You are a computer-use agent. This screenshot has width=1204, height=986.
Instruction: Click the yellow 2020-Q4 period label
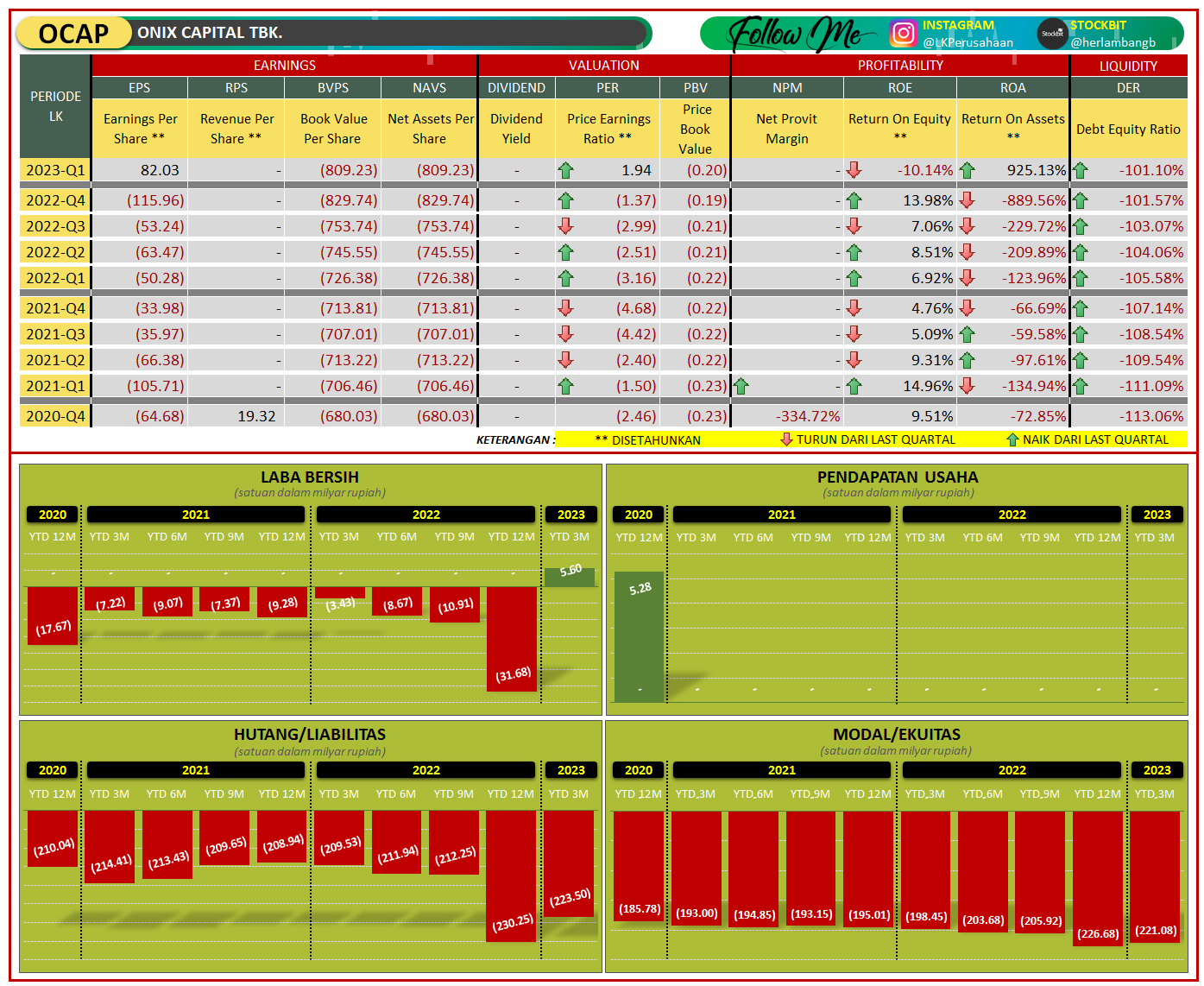pyautogui.click(x=54, y=415)
